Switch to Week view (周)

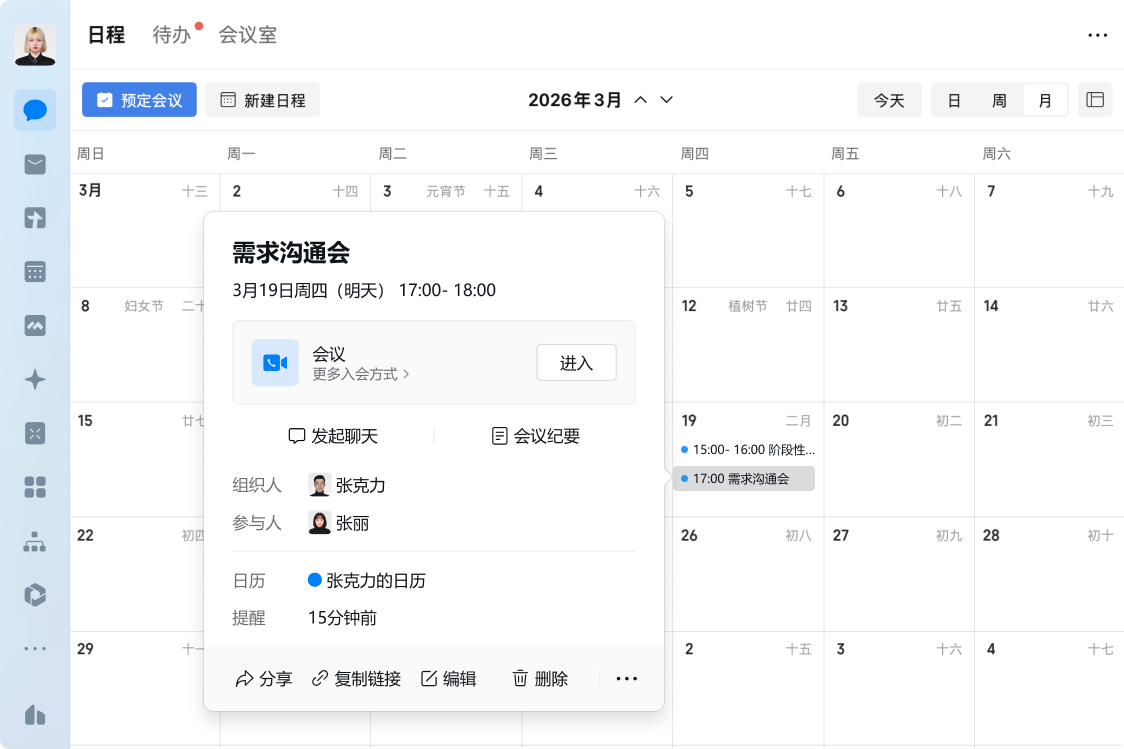pyautogui.click(x=999, y=101)
